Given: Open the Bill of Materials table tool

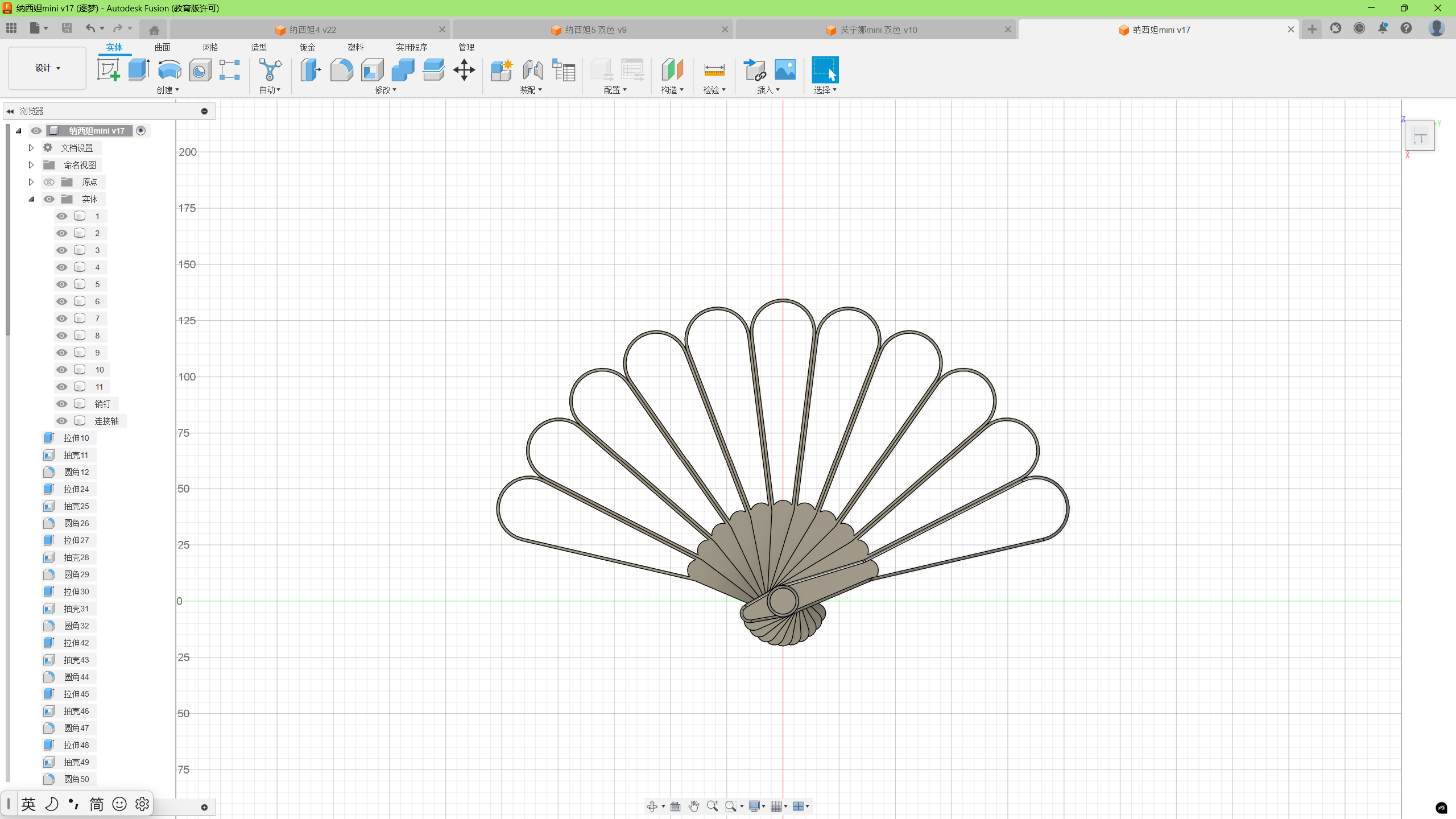Looking at the screenshot, I should [564, 70].
